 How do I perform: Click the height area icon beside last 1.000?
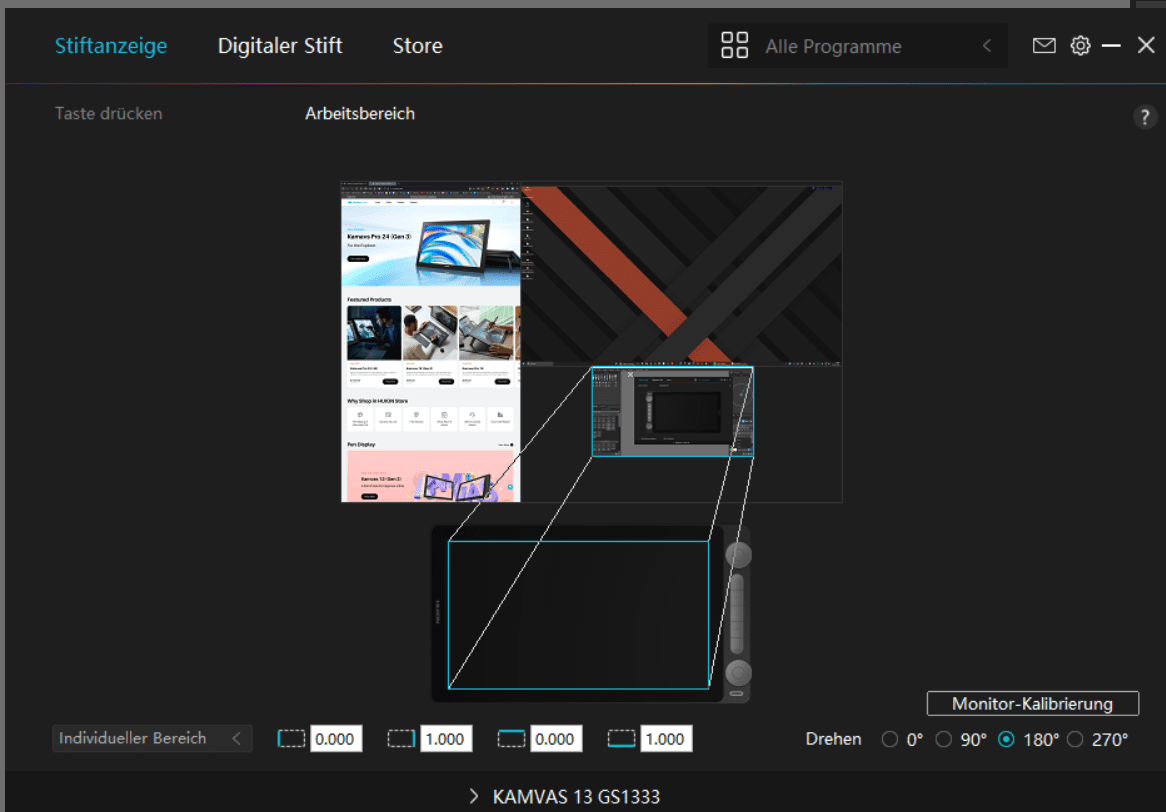pos(621,738)
